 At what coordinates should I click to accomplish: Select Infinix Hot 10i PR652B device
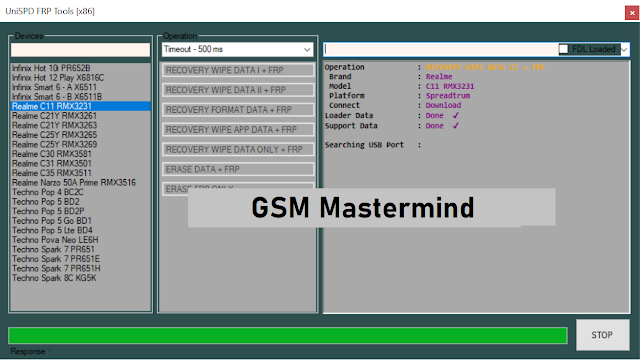point(80,68)
